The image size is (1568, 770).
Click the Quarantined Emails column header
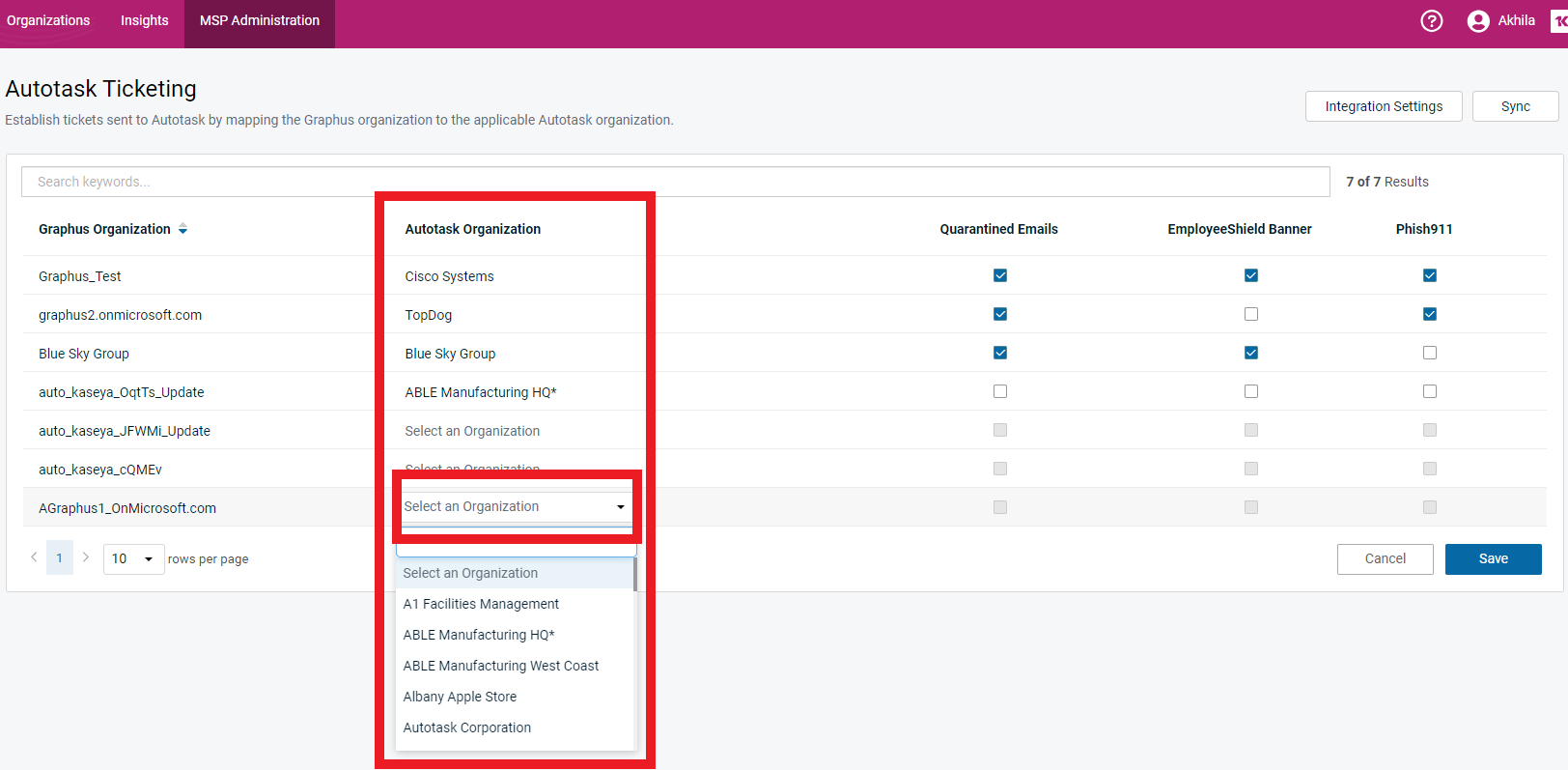click(x=999, y=229)
